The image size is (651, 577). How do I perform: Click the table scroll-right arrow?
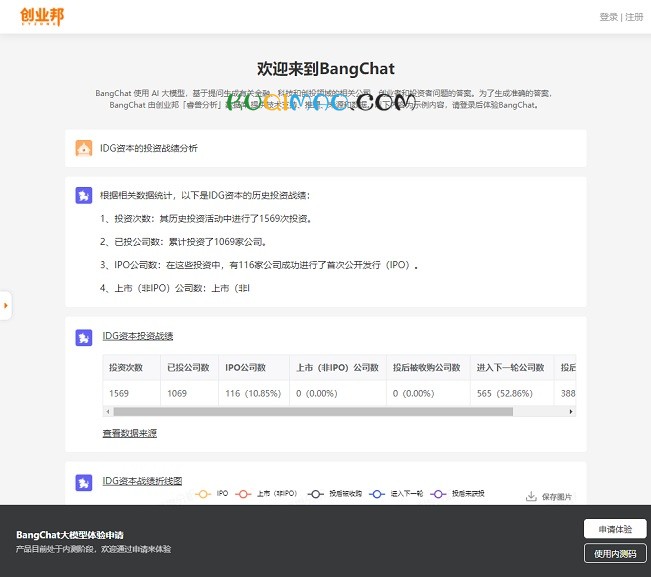(571, 412)
